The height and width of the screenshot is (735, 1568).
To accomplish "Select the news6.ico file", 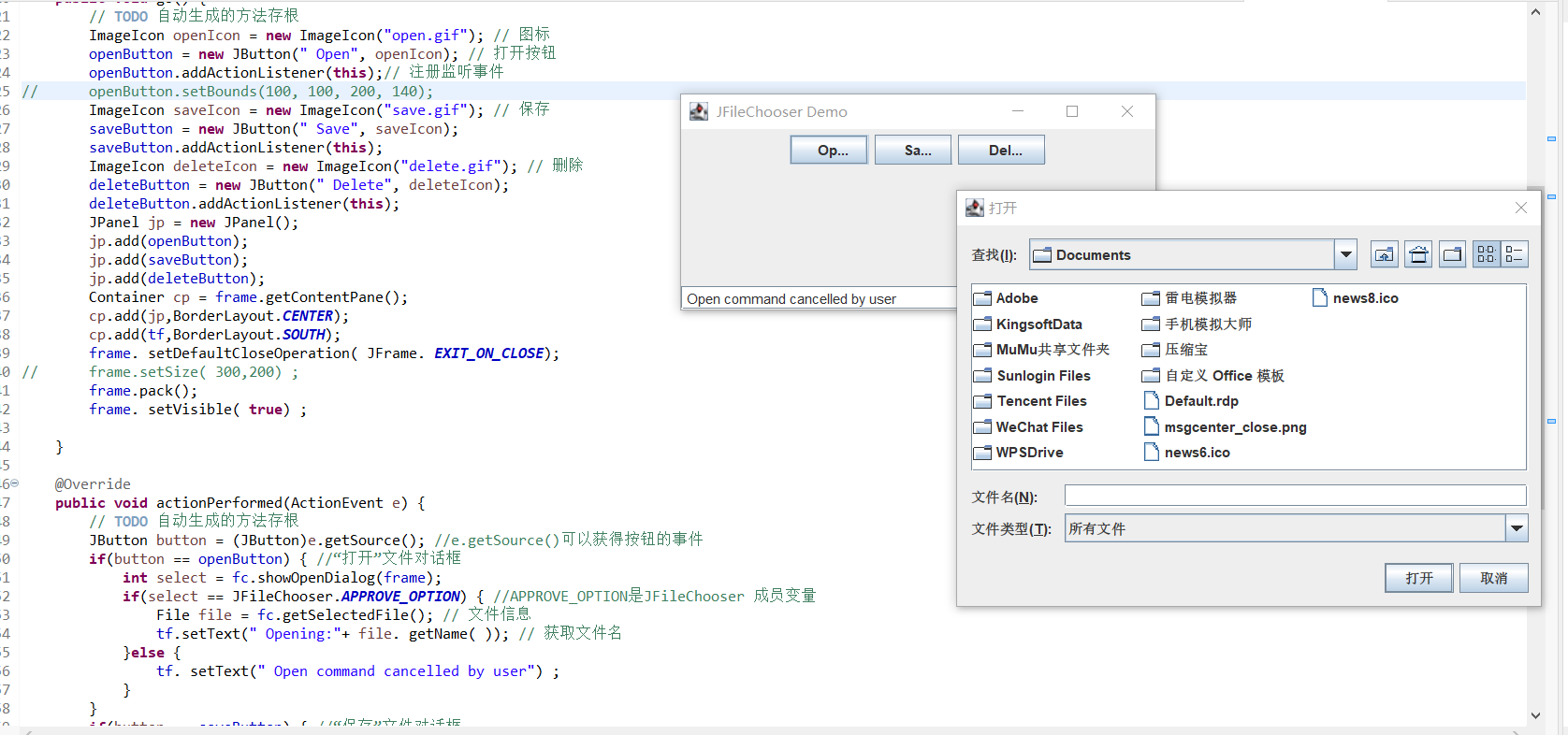I will click(1187, 453).
